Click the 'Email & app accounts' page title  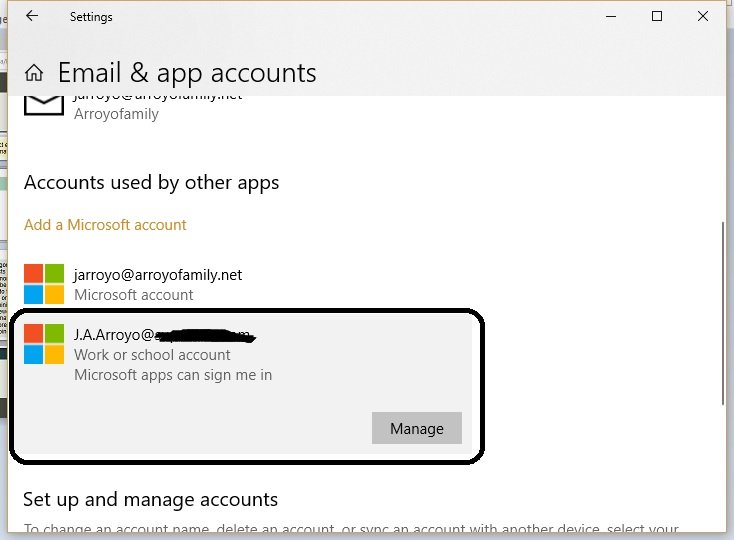(187, 73)
